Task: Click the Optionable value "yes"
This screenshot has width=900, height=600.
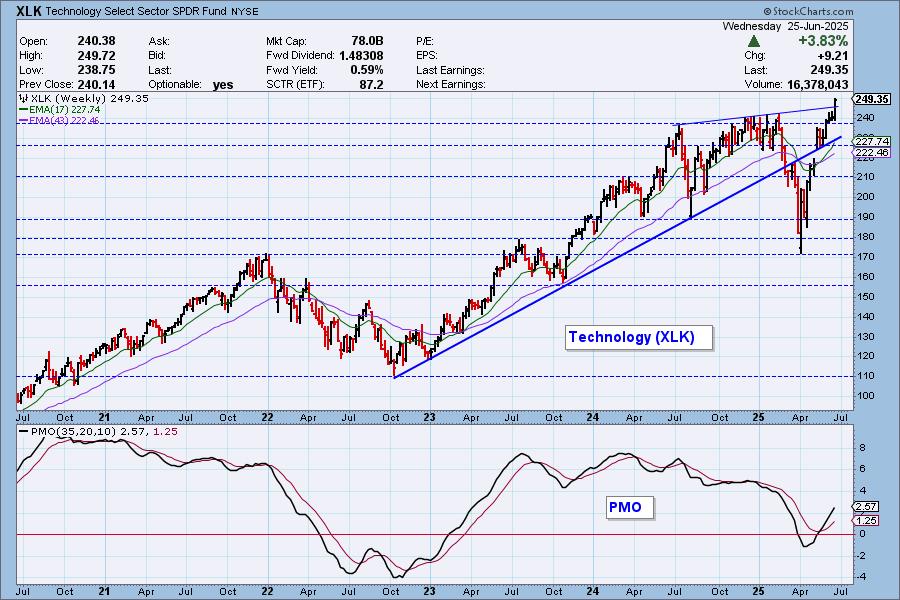Action: 223,85
